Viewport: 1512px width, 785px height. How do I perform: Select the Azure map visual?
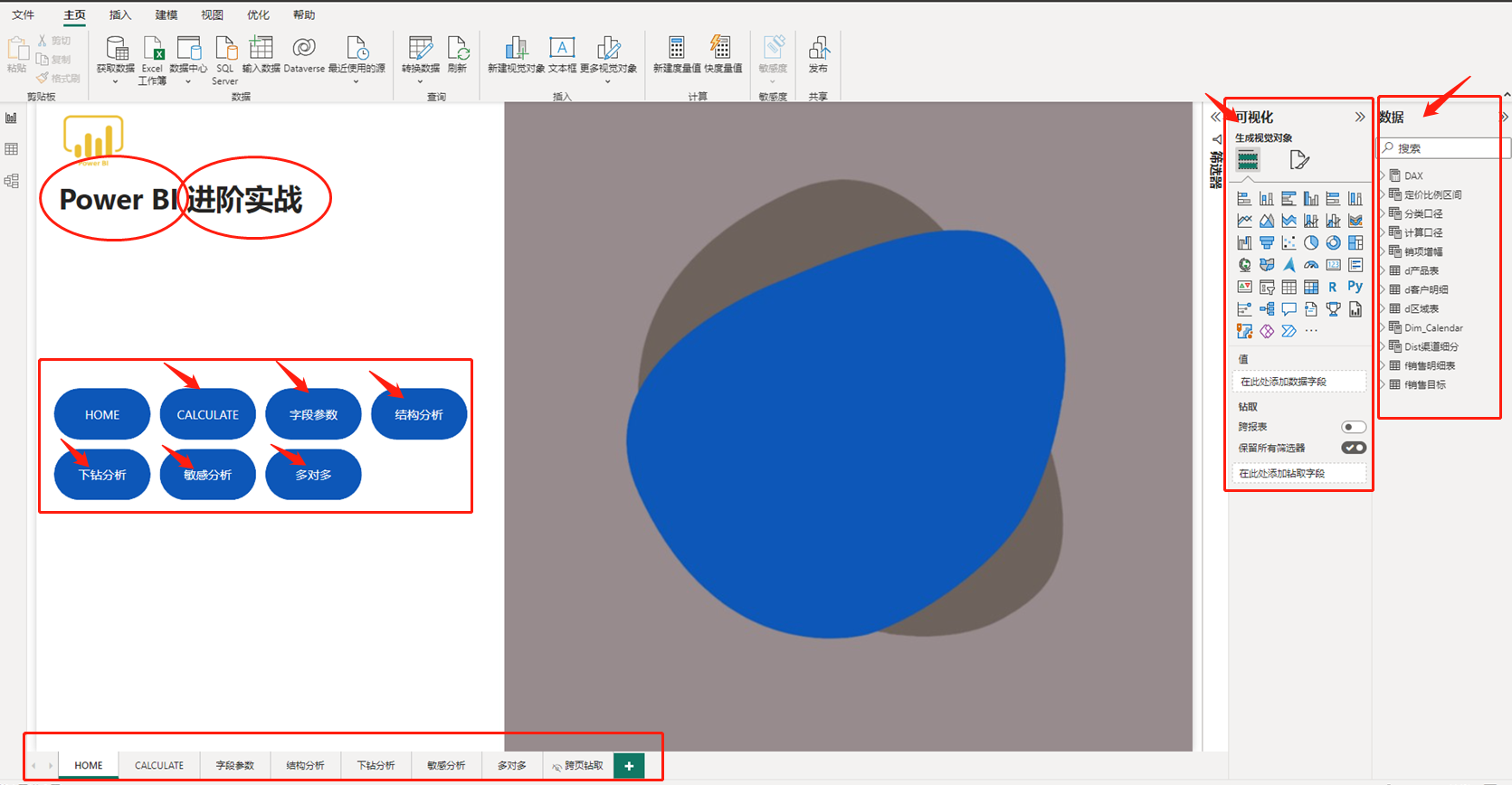(x=1289, y=265)
